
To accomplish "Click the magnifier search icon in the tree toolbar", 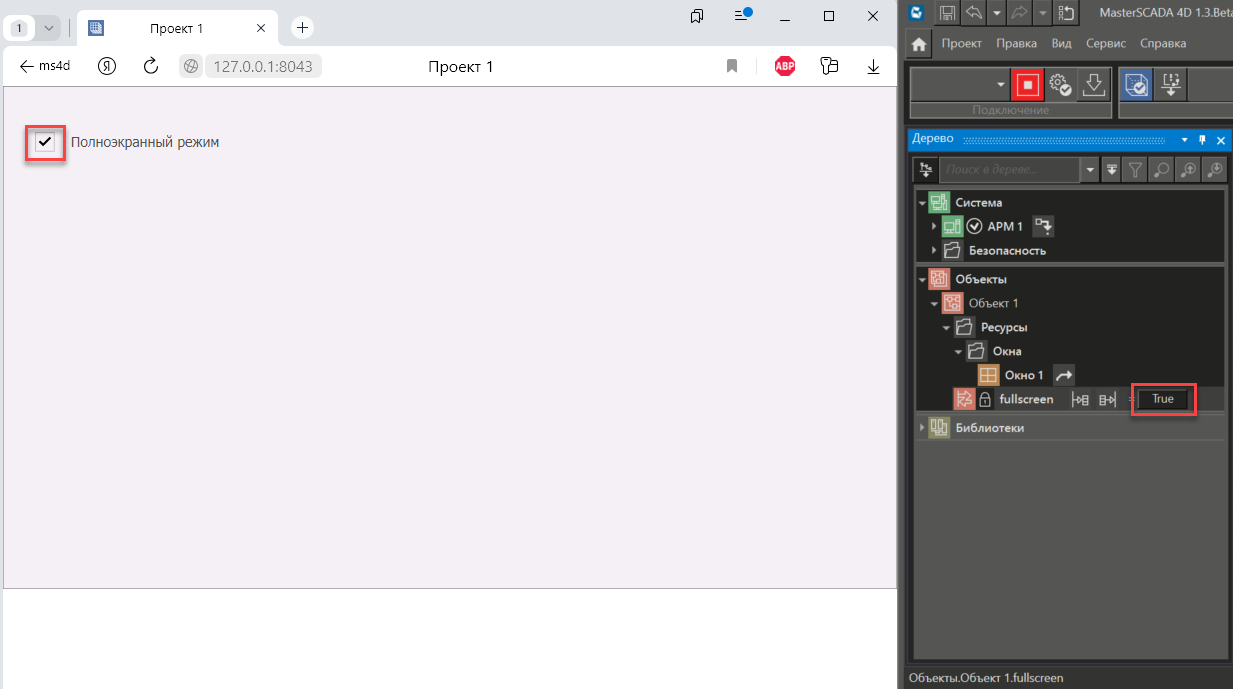I will click(1161, 170).
